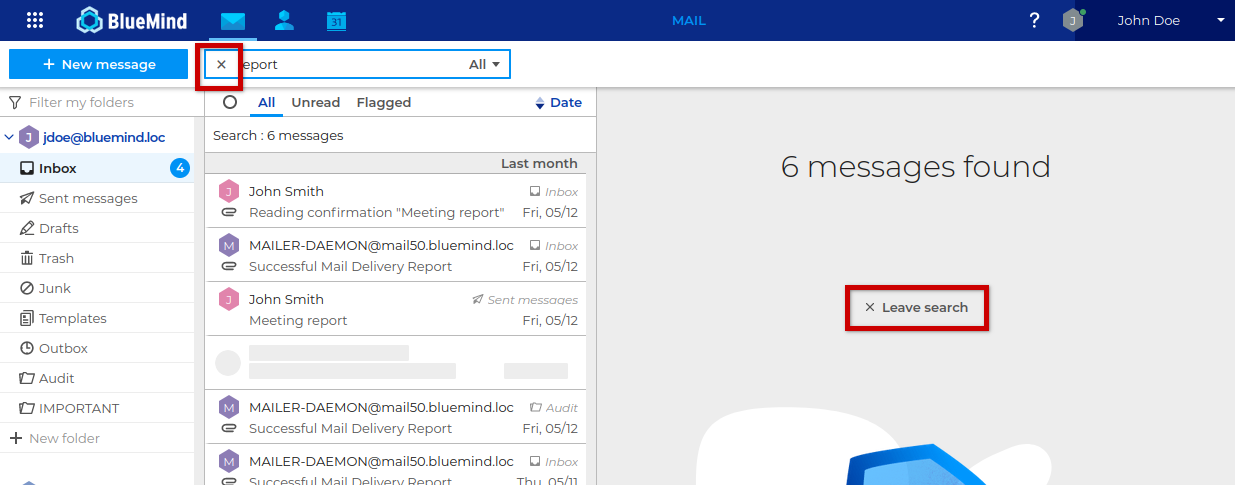Open the apps grid launcher
1235x485 pixels.
click(35, 20)
